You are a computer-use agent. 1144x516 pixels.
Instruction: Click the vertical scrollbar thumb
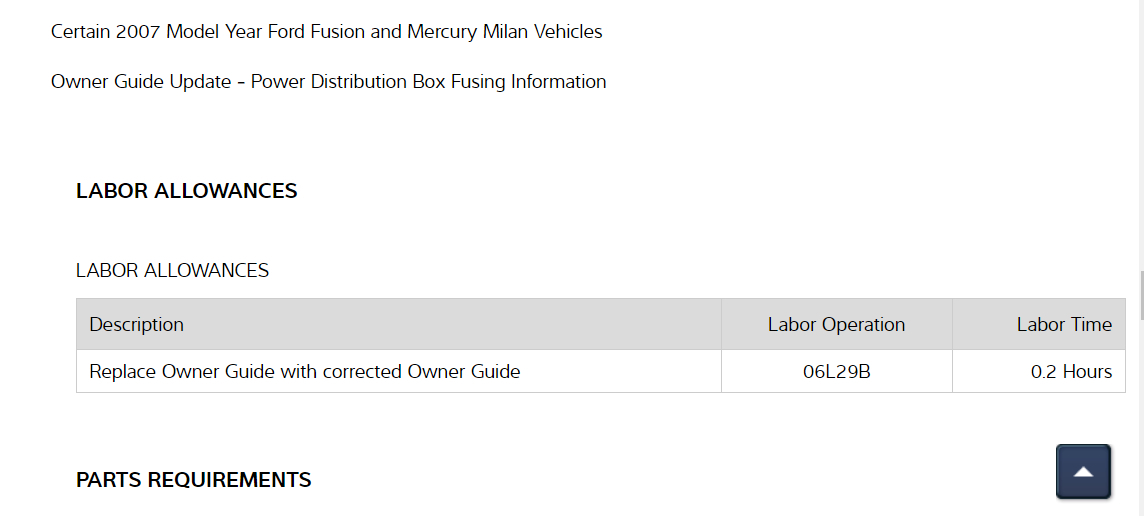coord(1140,294)
